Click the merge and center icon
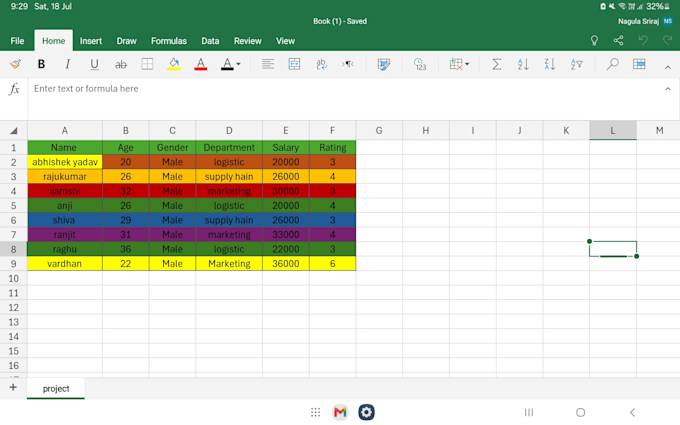This screenshot has height=425, width=680. (x=294, y=64)
